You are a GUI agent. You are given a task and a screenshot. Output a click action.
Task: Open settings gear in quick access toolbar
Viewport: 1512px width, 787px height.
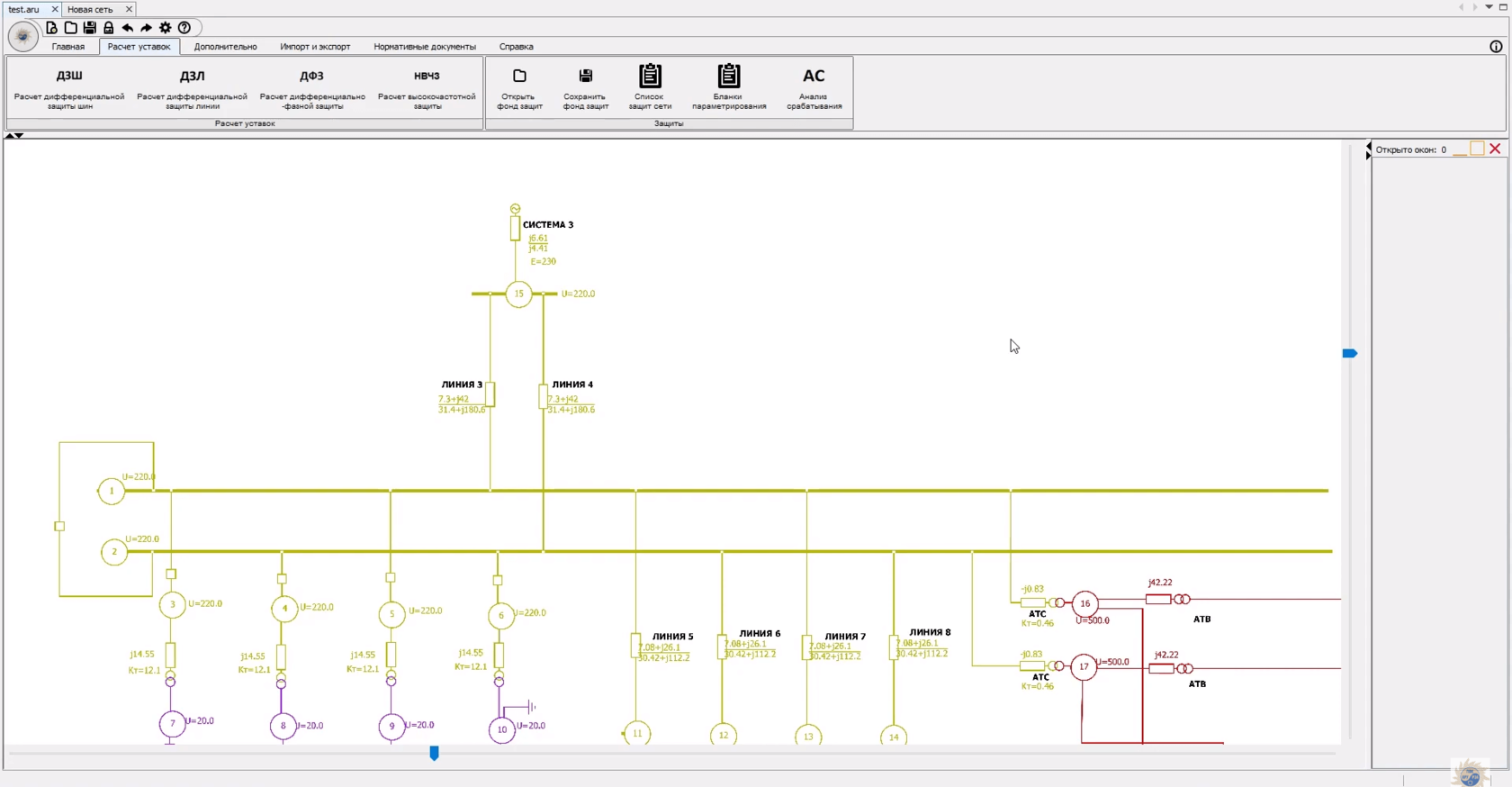(x=166, y=28)
